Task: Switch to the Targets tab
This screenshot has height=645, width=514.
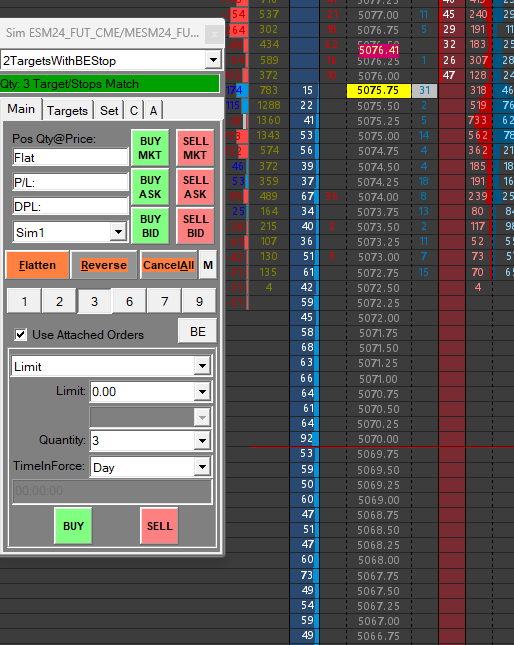Action: (67, 110)
